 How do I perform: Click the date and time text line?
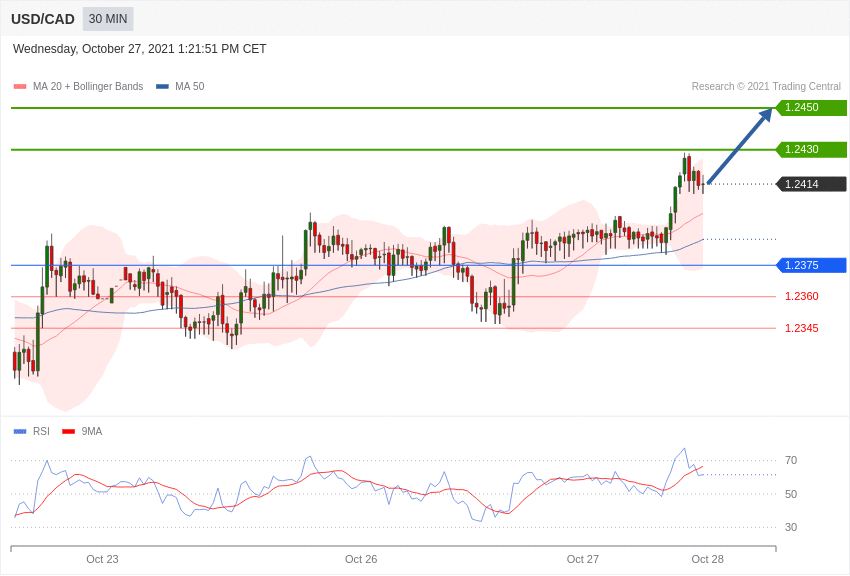click(139, 49)
